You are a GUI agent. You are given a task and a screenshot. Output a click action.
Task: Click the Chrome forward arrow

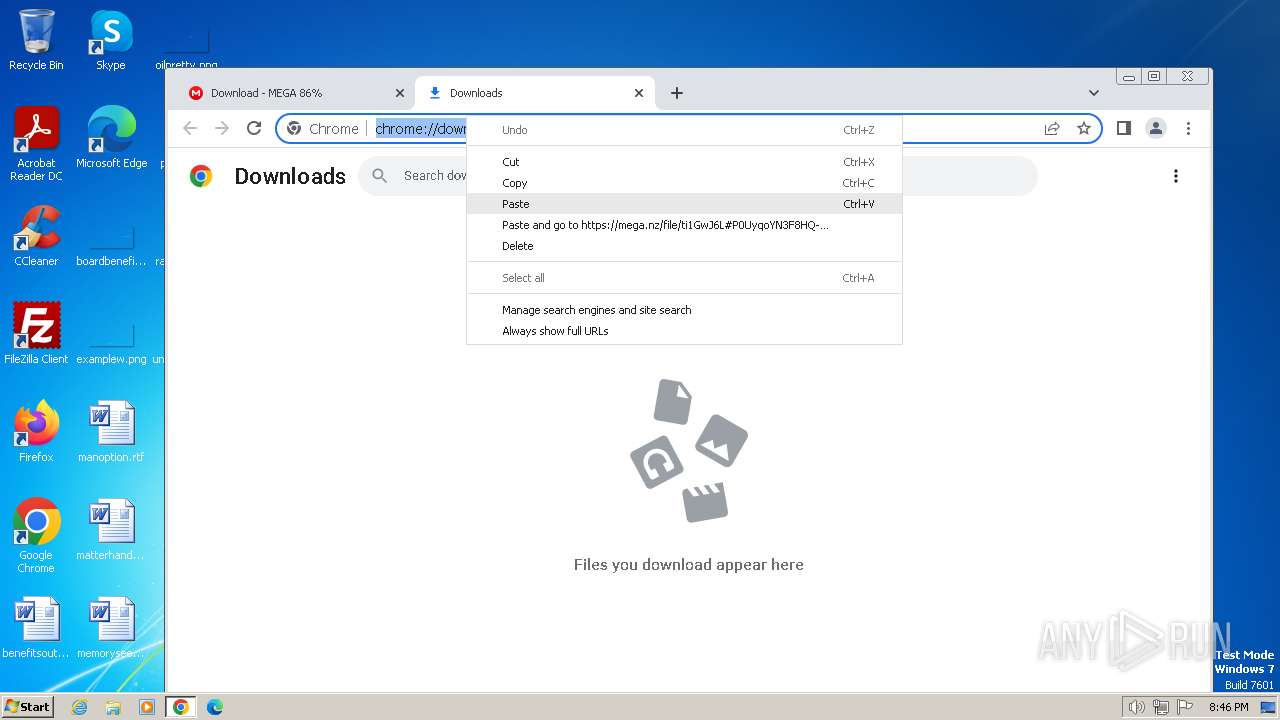222,128
